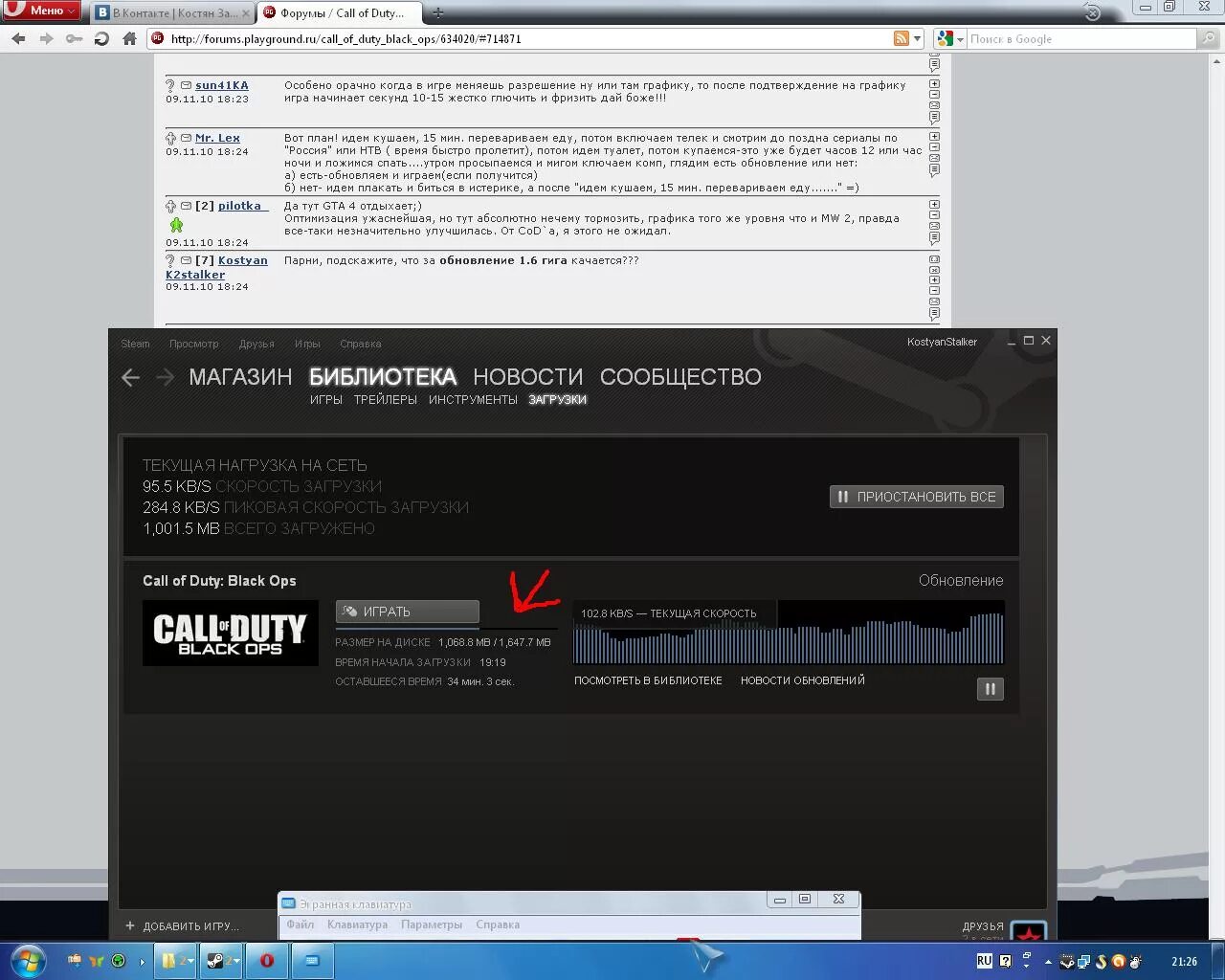This screenshot has height=980, width=1225.
Task: Open the Игры menu in Steam
Action: pos(307,344)
